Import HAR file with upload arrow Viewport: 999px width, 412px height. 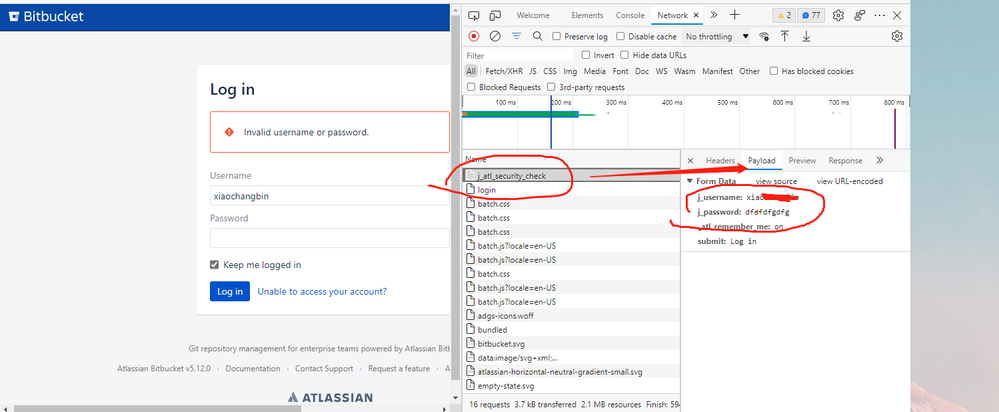tap(785, 36)
